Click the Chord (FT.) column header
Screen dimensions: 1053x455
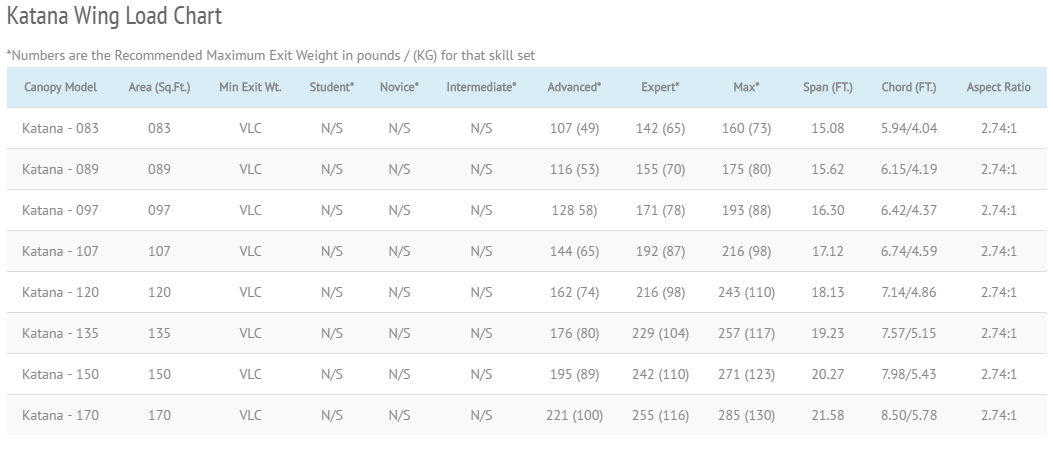click(909, 87)
